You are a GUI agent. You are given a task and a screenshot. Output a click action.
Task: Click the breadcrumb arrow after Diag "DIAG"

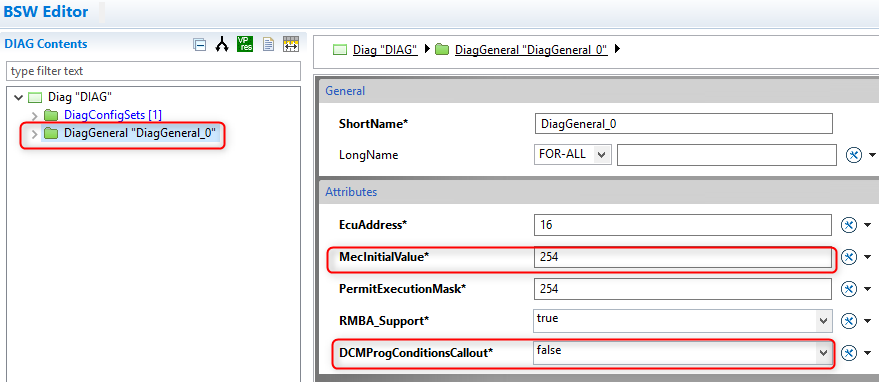coord(428,49)
